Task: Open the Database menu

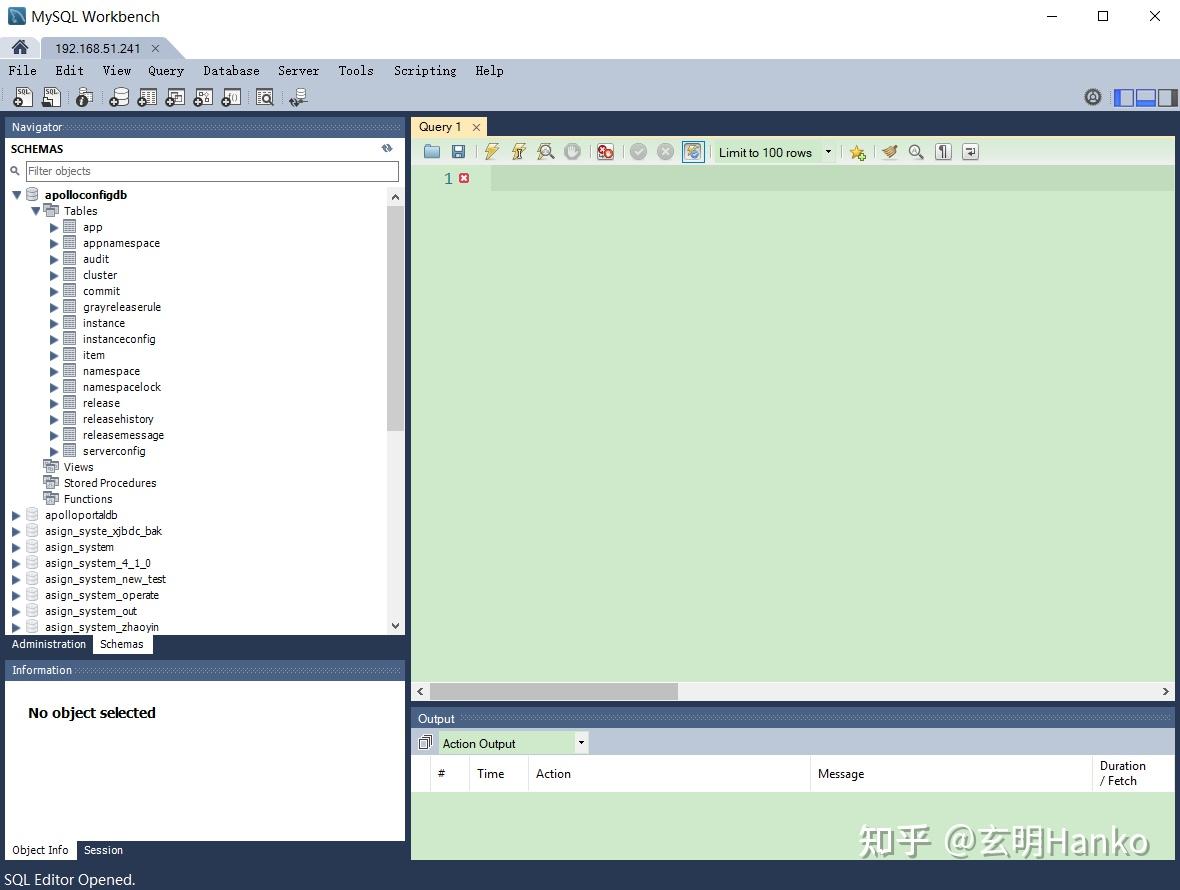Action: (231, 71)
